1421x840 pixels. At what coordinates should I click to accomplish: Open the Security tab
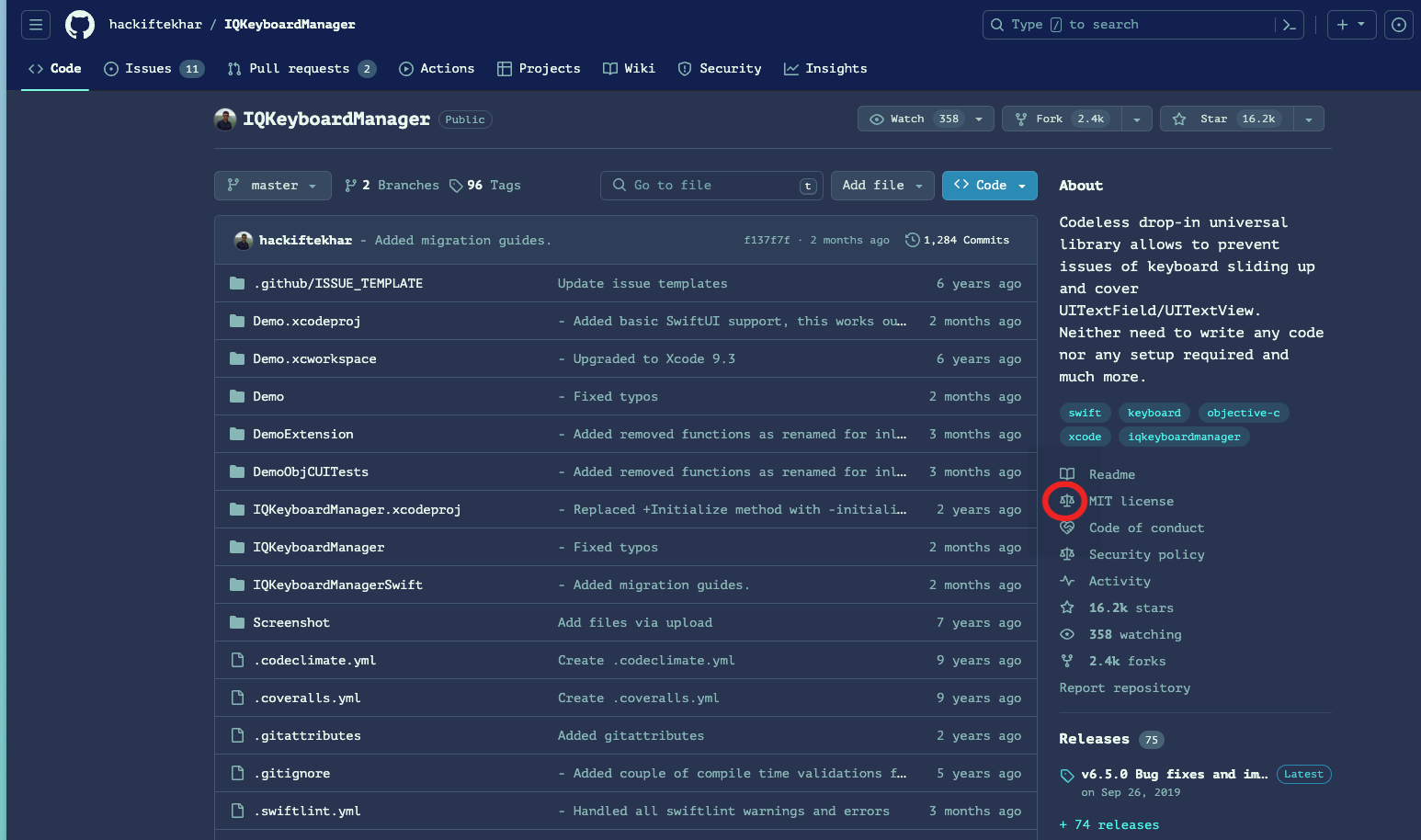720,69
